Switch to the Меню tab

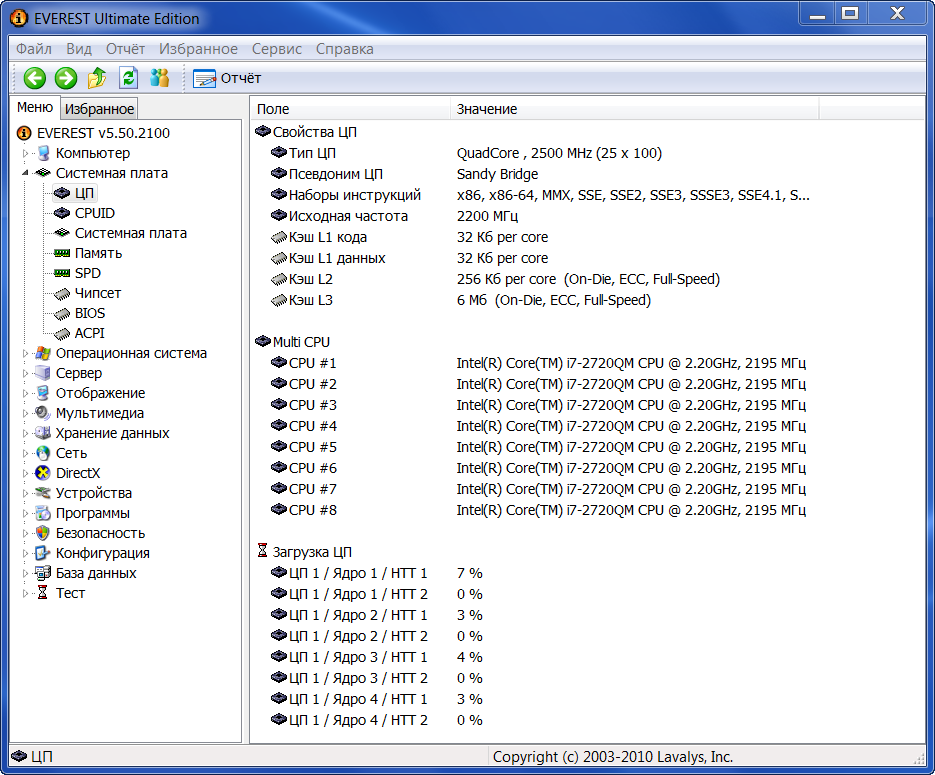(x=35, y=107)
